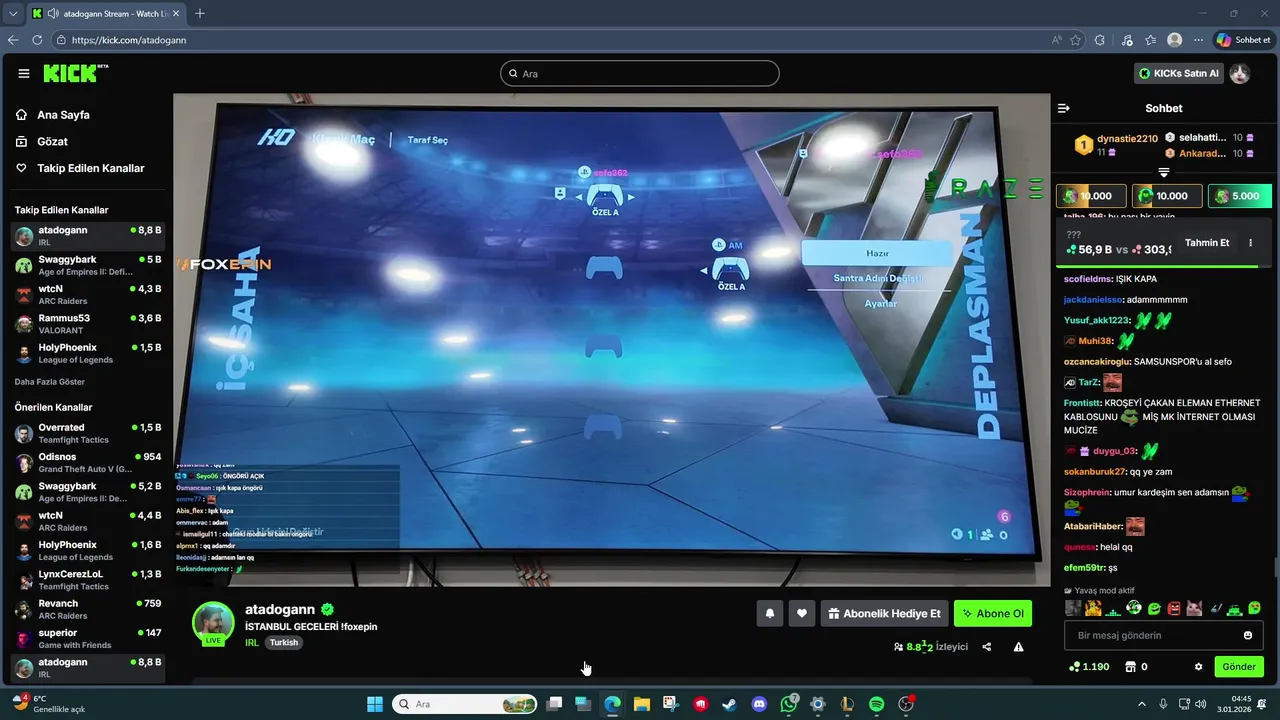Open HolyPhoenix League of Legends followed channel
This screenshot has height=720, width=1280.
[x=87, y=353]
